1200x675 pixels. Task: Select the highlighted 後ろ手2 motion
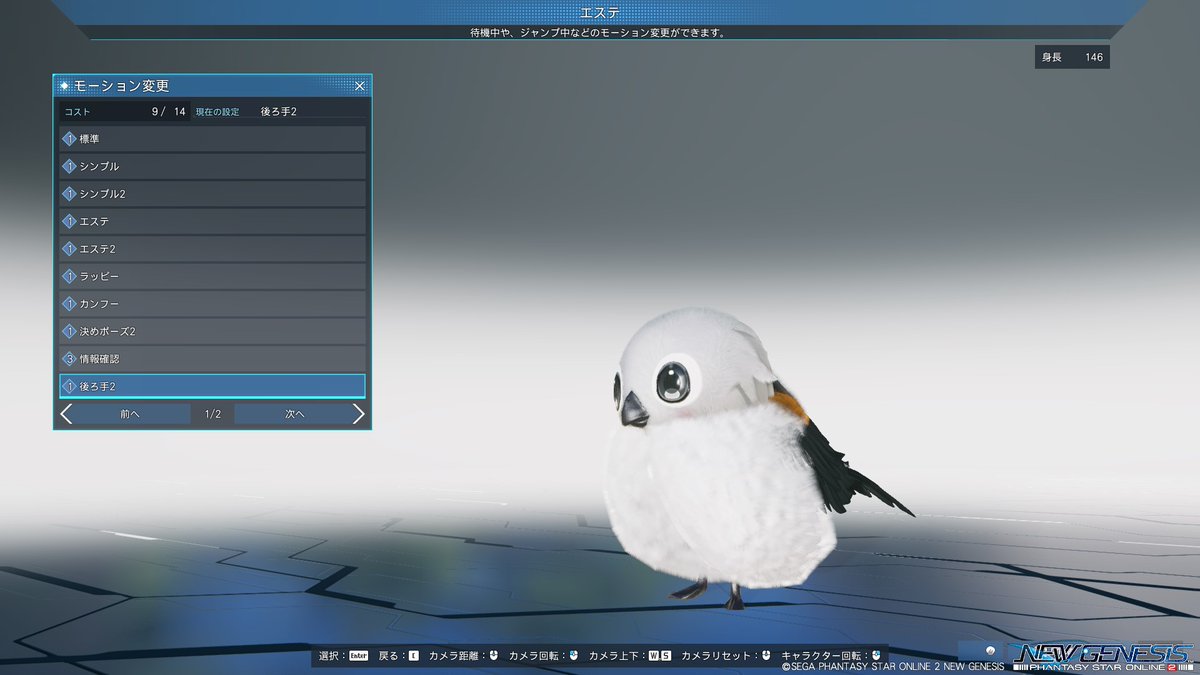coord(212,386)
